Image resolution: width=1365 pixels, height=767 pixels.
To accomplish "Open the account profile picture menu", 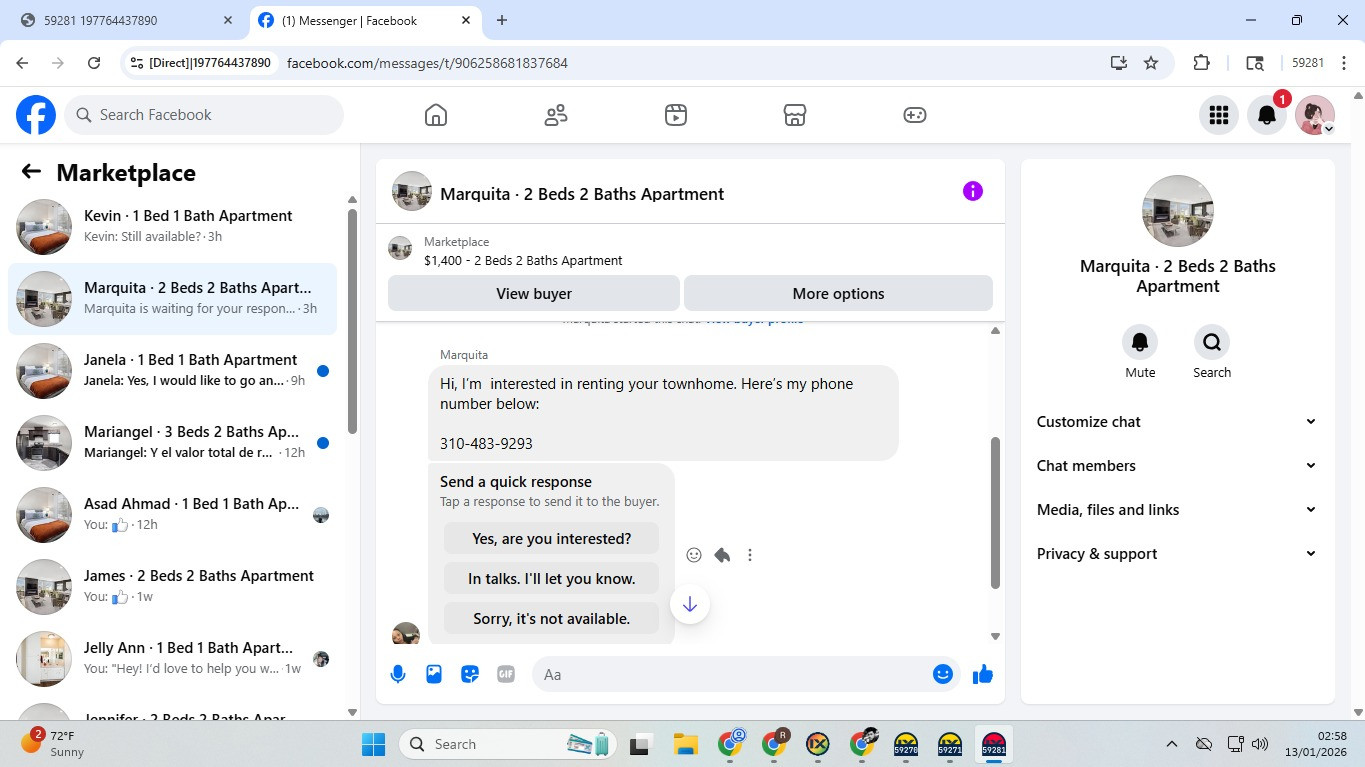I will [1314, 115].
